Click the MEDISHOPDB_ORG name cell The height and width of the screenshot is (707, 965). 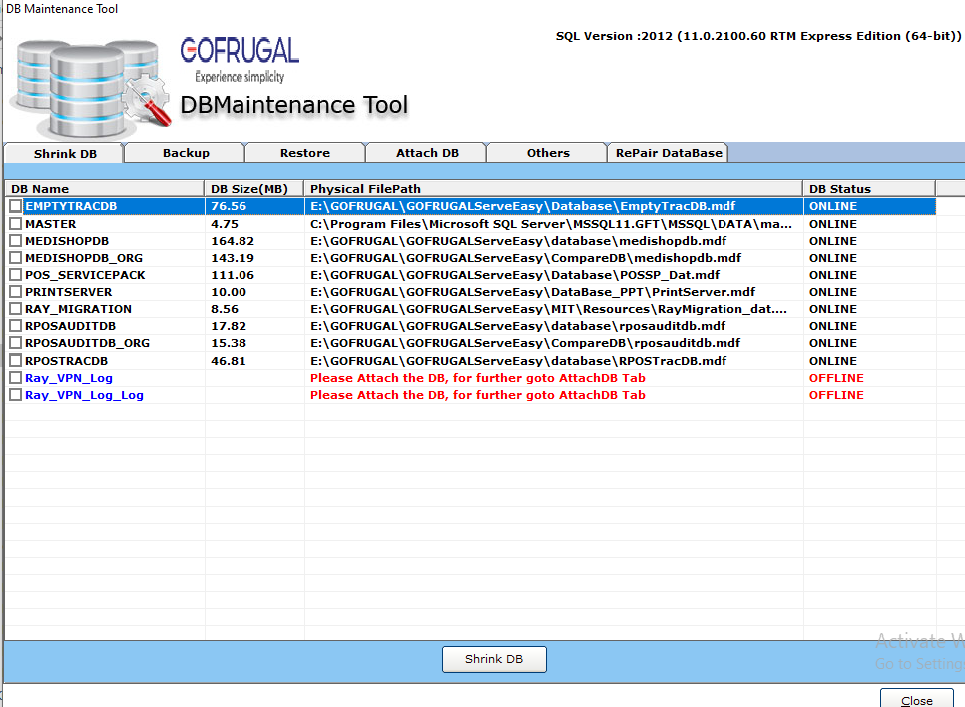pos(84,258)
